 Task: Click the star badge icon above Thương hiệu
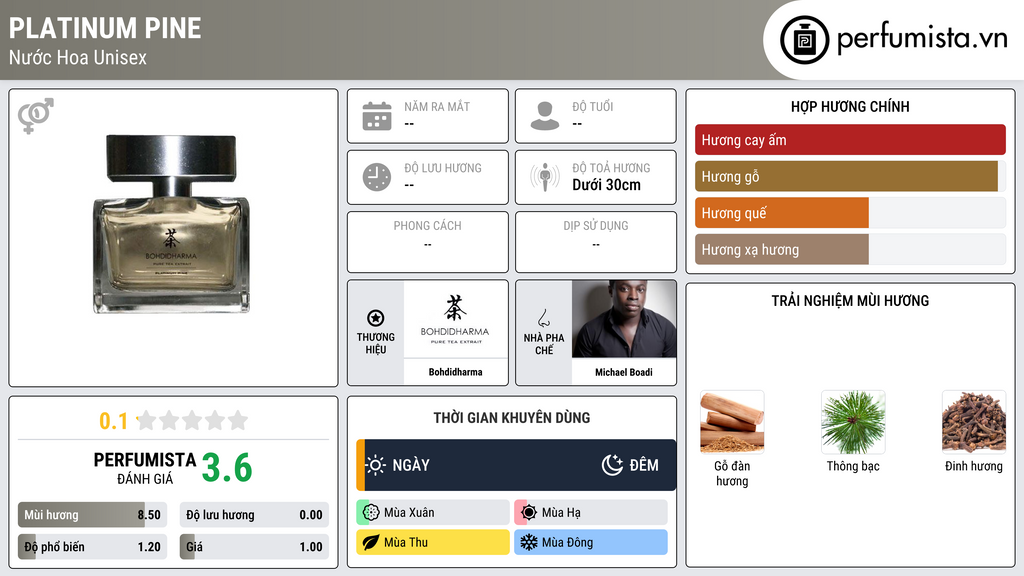tap(376, 318)
